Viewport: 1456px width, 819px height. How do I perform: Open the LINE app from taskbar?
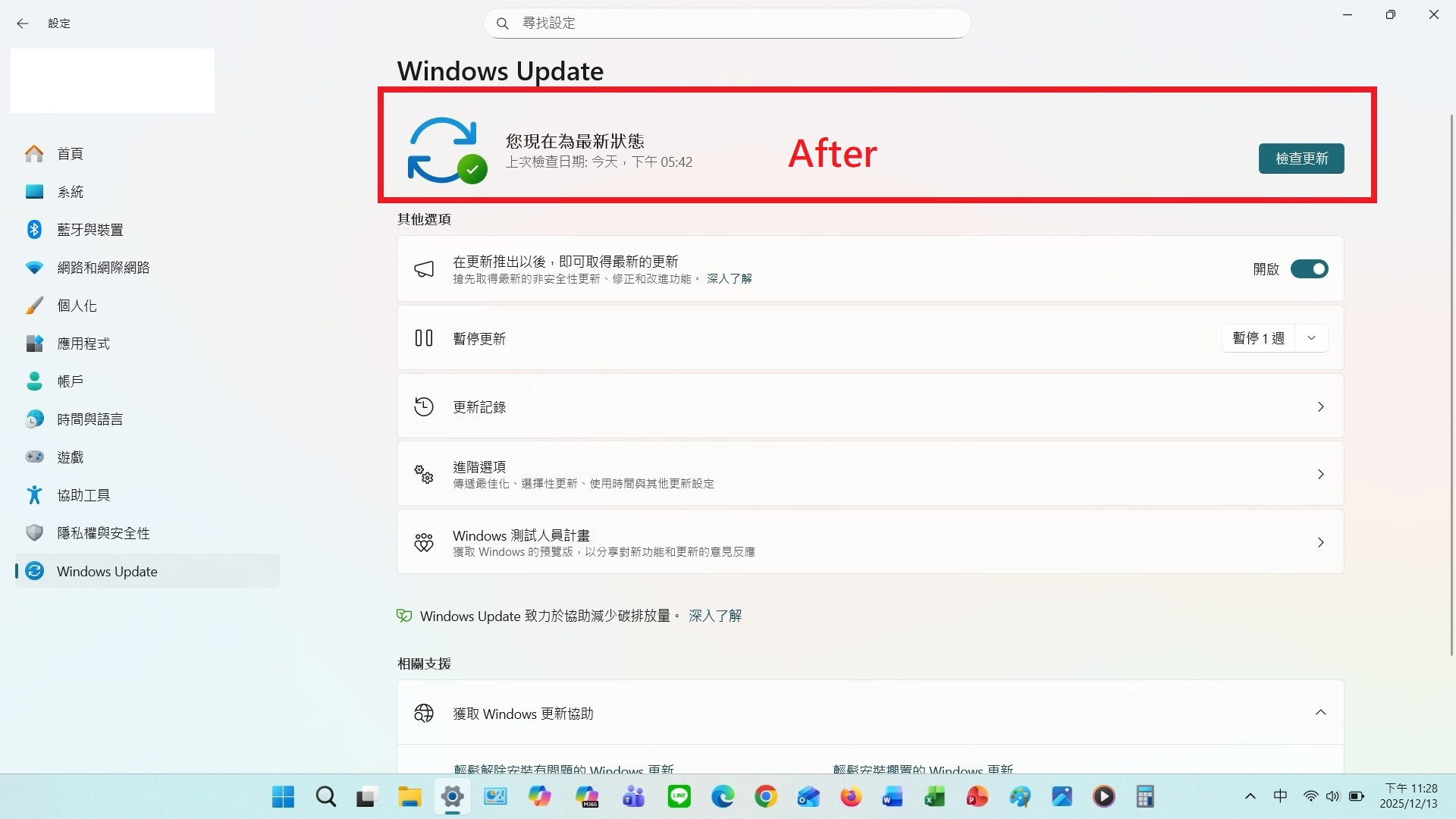tap(679, 797)
